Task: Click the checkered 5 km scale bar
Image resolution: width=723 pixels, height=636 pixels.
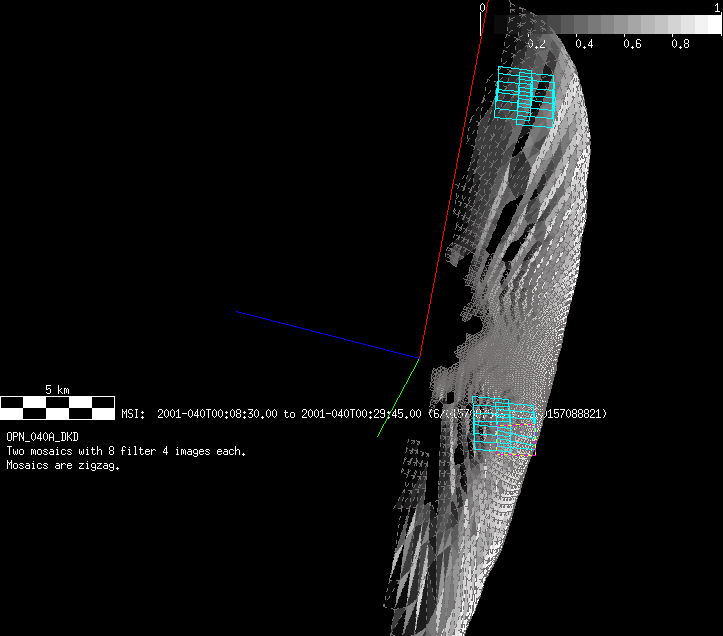Action: 58,407
